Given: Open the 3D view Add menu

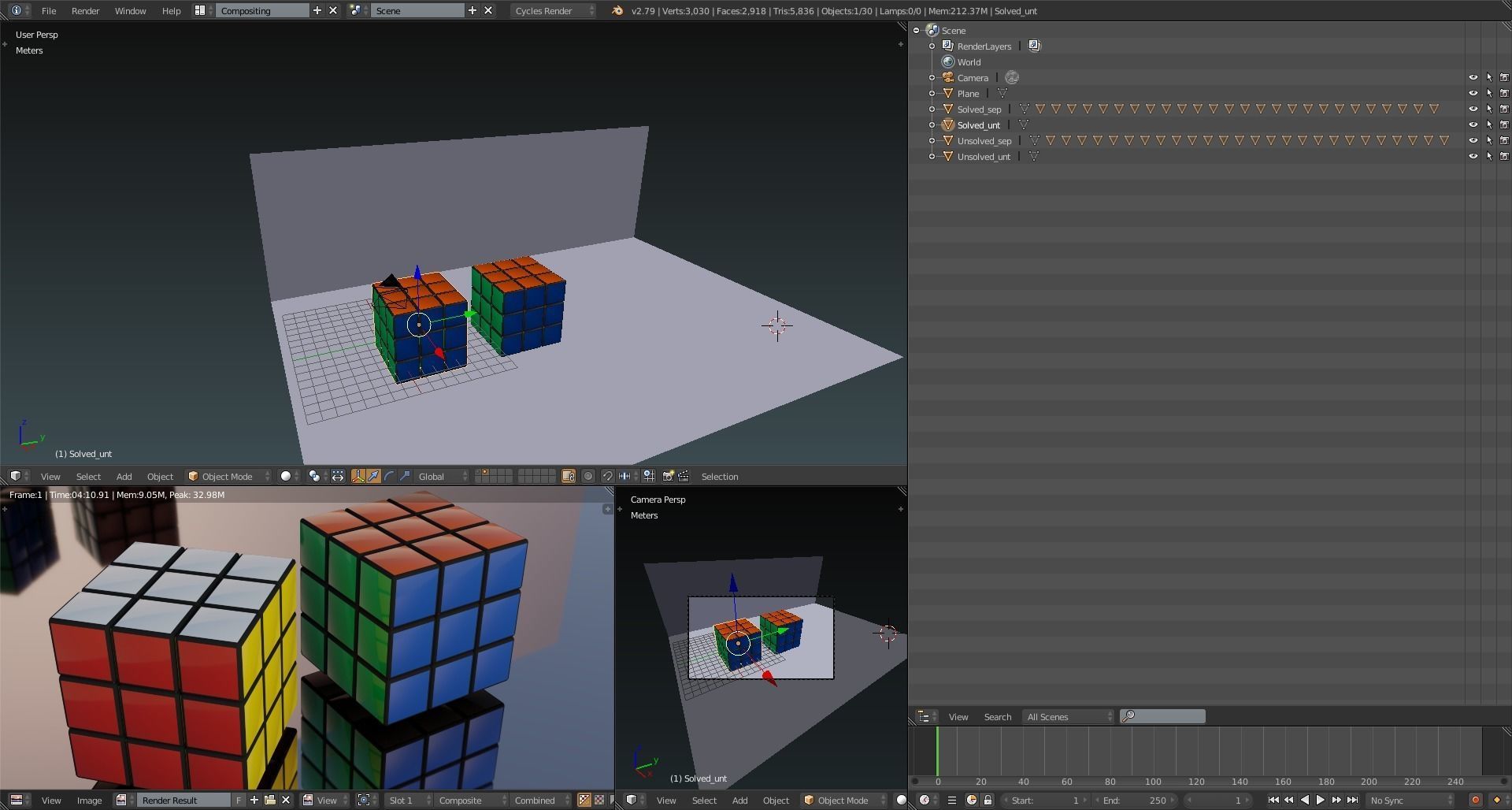Looking at the screenshot, I should coord(124,477).
